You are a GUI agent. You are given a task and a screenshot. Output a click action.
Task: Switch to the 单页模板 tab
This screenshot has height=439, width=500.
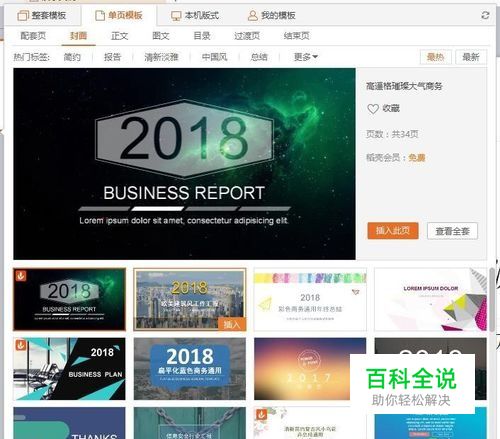pyautogui.click(x=119, y=15)
